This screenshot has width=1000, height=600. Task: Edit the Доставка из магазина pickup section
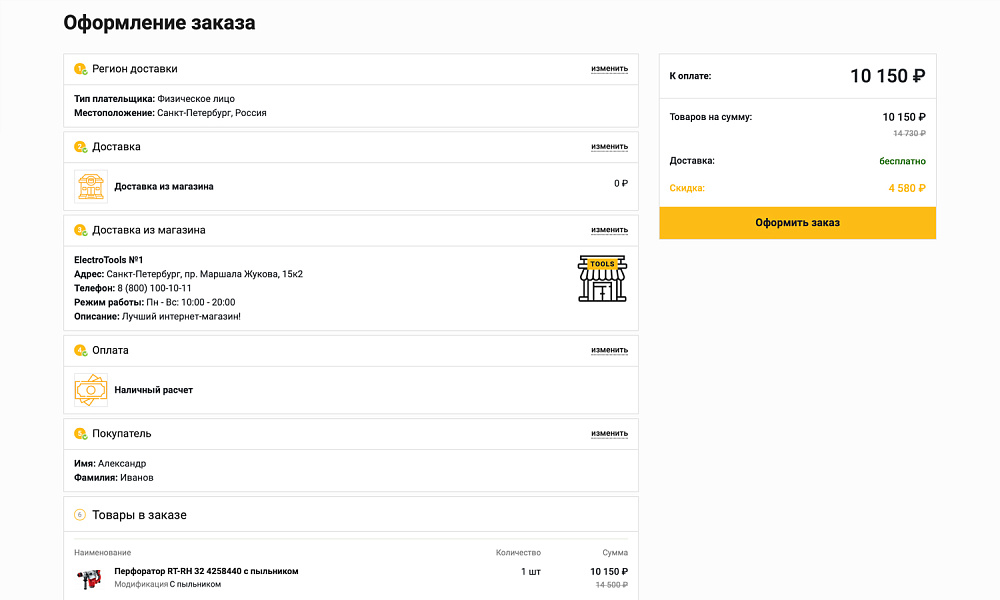coord(609,230)
